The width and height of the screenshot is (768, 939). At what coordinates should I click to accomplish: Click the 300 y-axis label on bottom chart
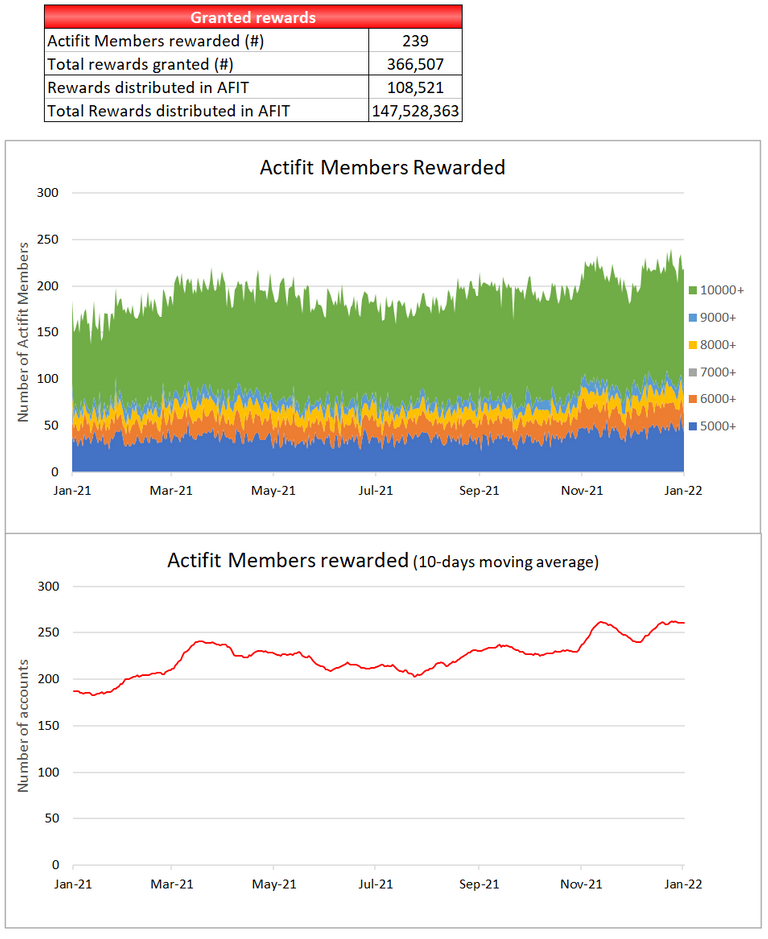49,586
